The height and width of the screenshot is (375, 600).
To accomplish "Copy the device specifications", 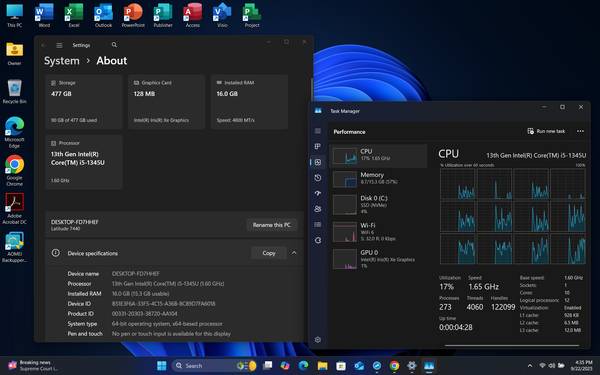I will (269, 253).
